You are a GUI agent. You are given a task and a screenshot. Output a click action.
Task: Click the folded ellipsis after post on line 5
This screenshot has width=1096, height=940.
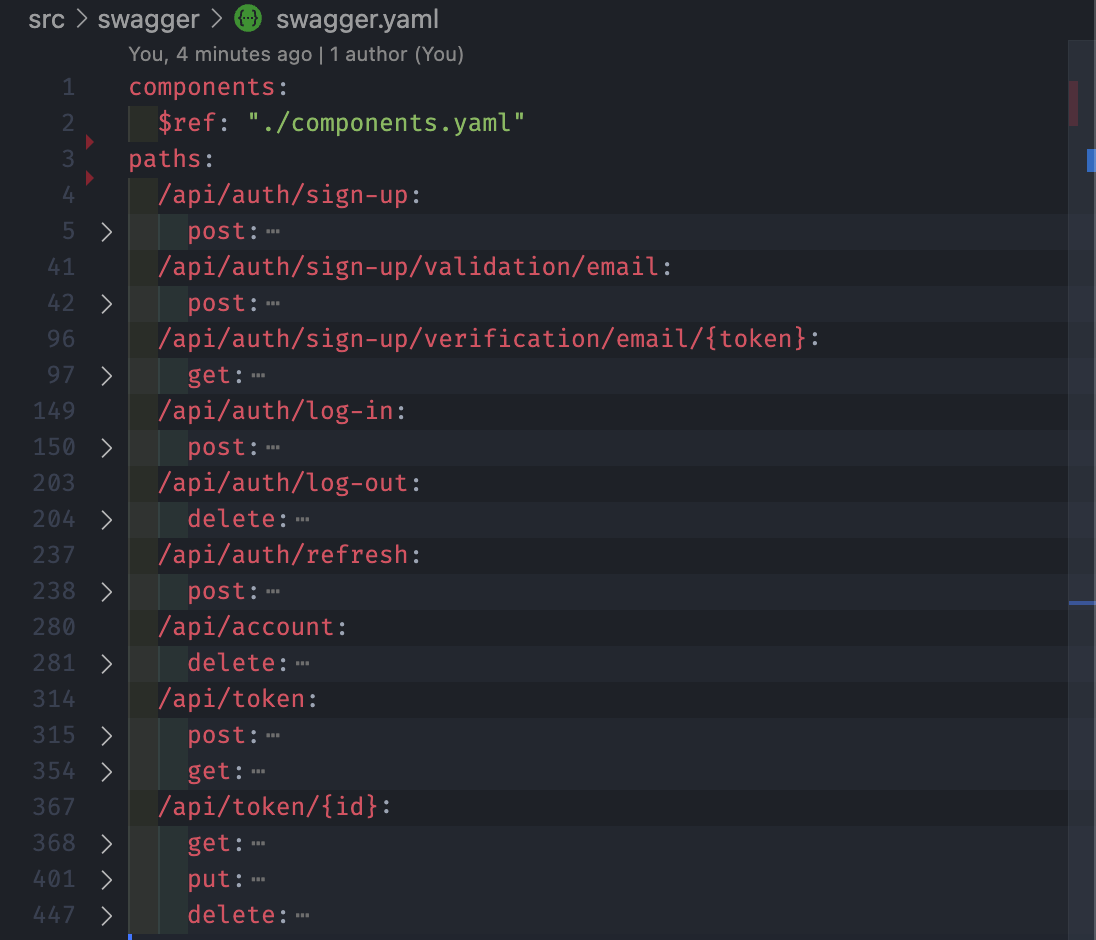273,231
